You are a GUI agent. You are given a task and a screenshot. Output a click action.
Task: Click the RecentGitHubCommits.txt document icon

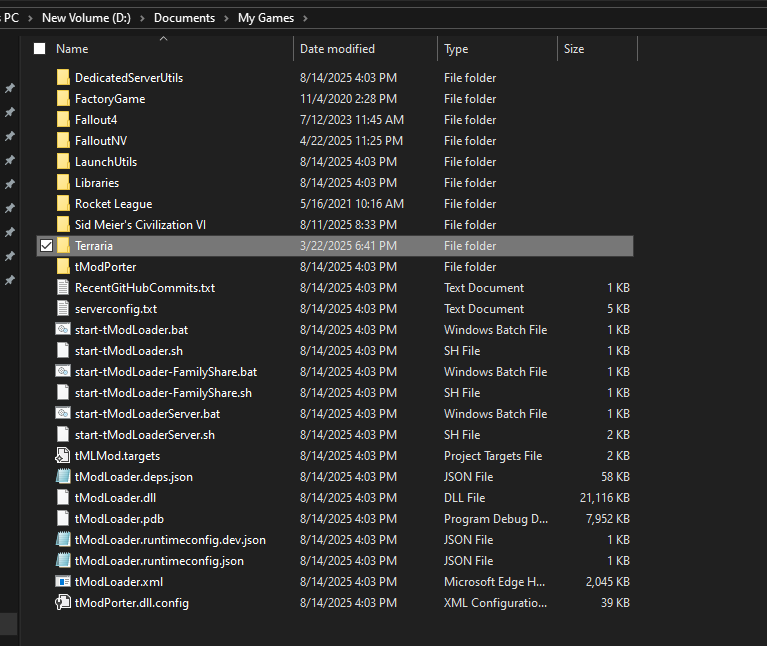point(63,288)
